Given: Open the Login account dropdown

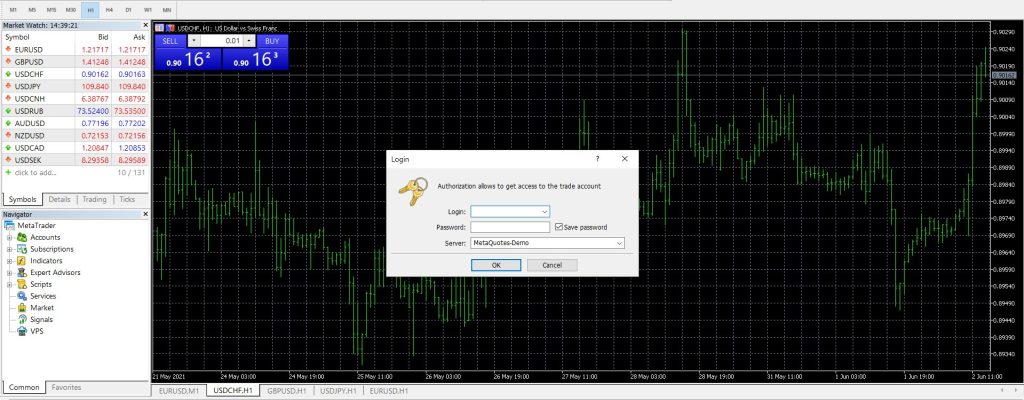Looking at the screenshot, I should [x=544, y=212].
